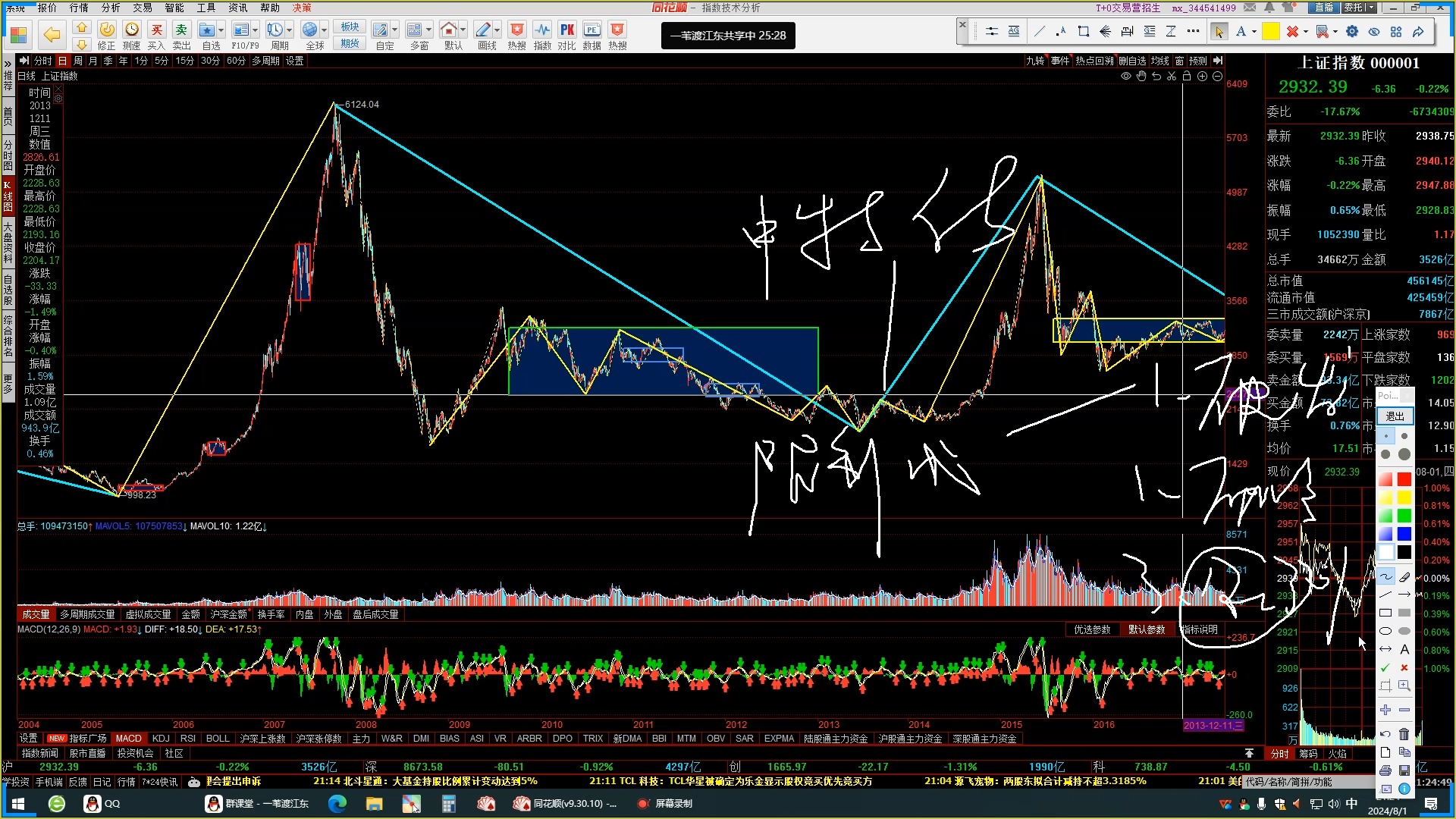Switch to the 换手率 tab
The image size is (1456, 819).
(271, 615)
